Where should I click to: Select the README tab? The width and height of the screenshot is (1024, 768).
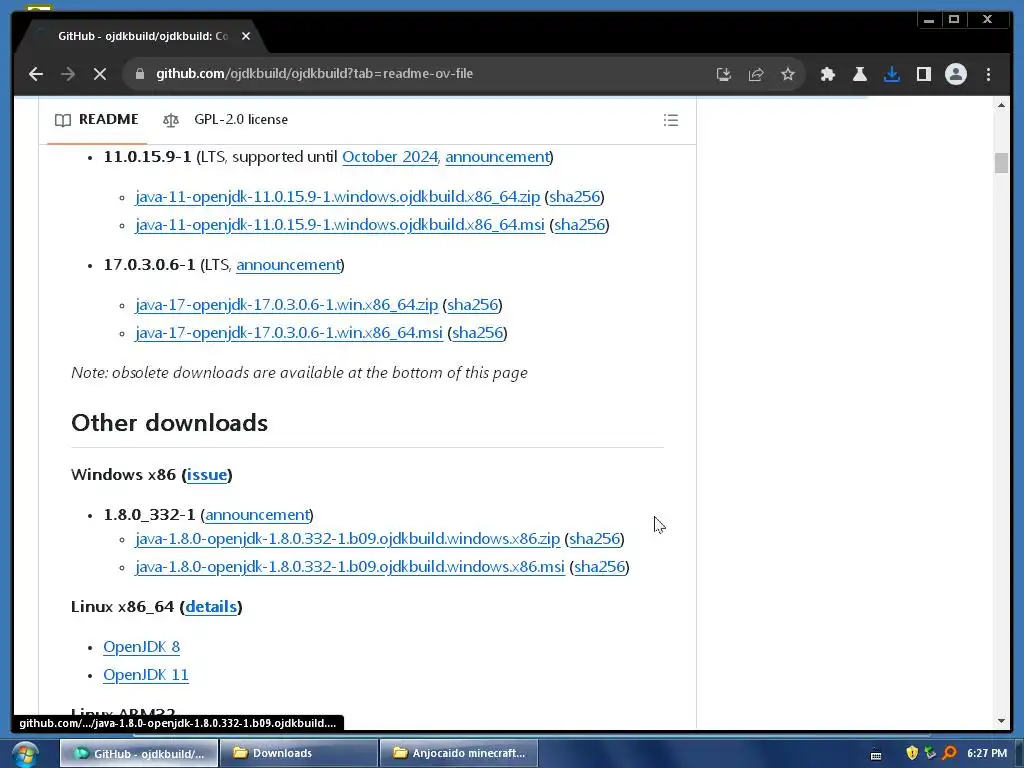click(x=97, y=120)
